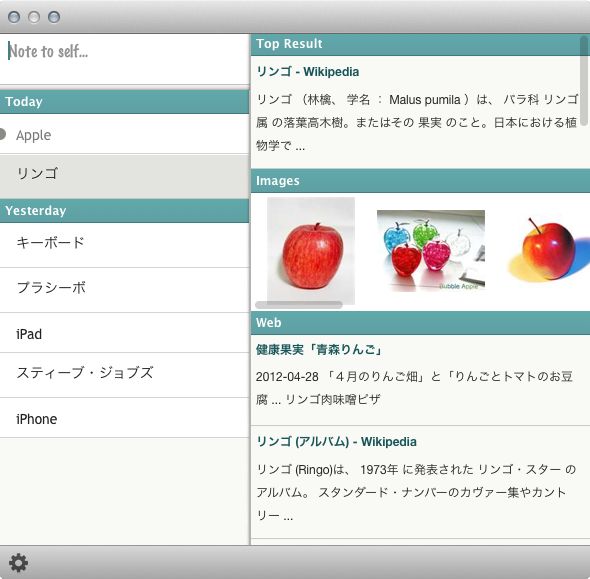590x579 pixels.
Task: Click the colorful glass apples thumbnail
Action: 431,251
